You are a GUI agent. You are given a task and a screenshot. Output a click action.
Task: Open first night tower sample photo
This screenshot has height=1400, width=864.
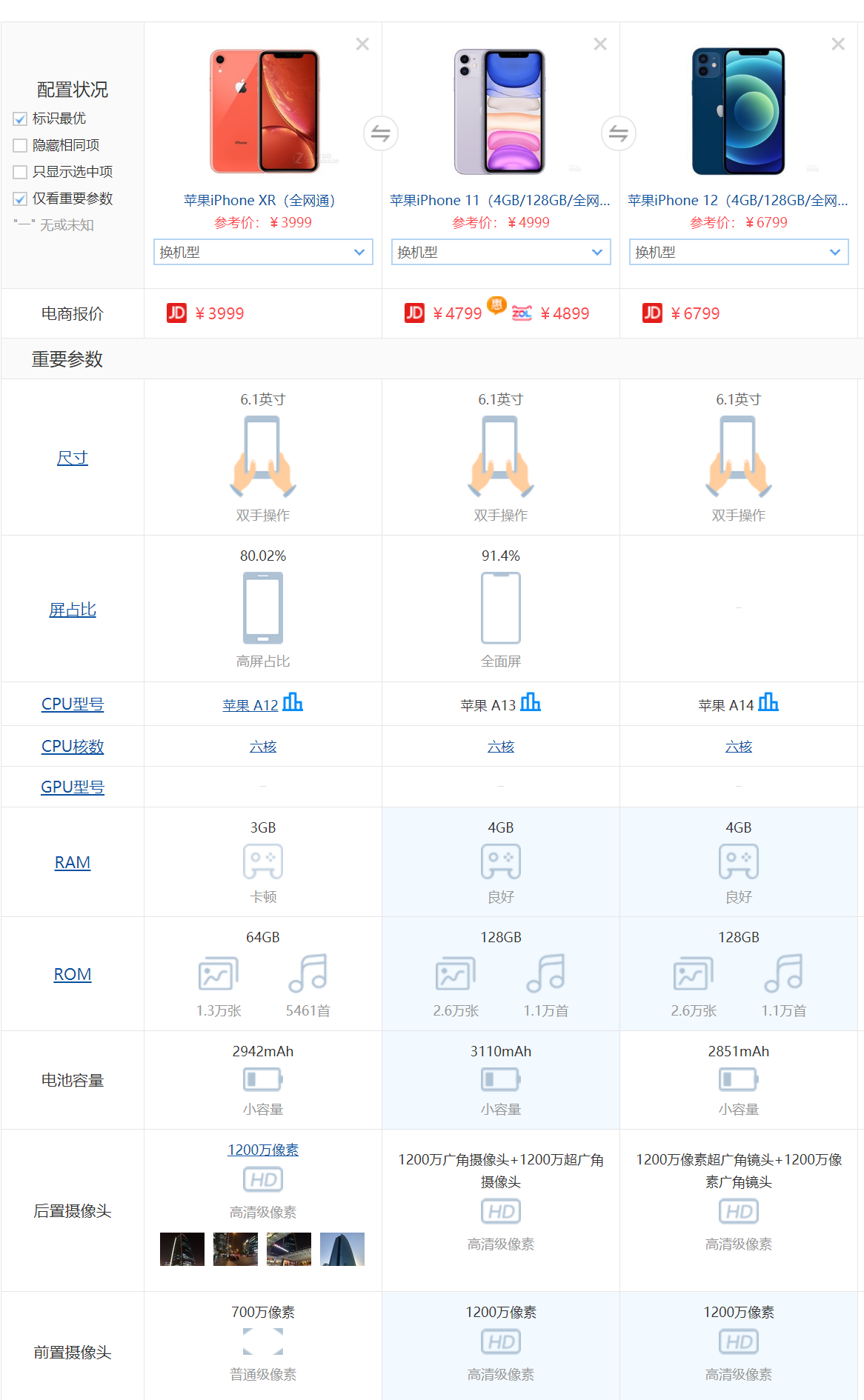click(182, 1249)
